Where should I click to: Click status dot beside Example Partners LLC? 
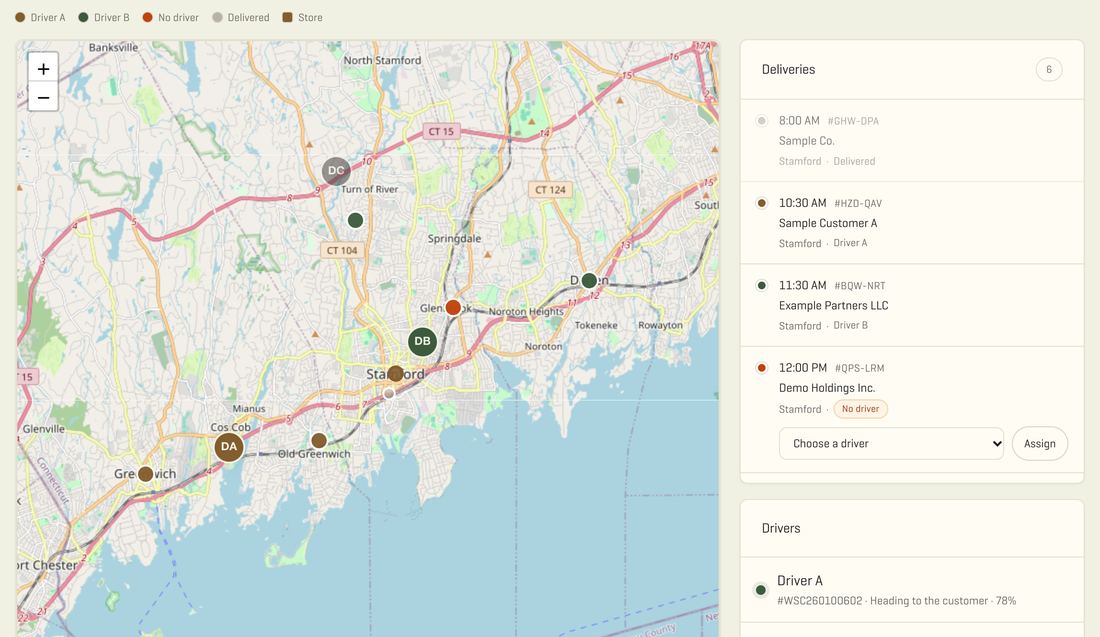point(761,286)
